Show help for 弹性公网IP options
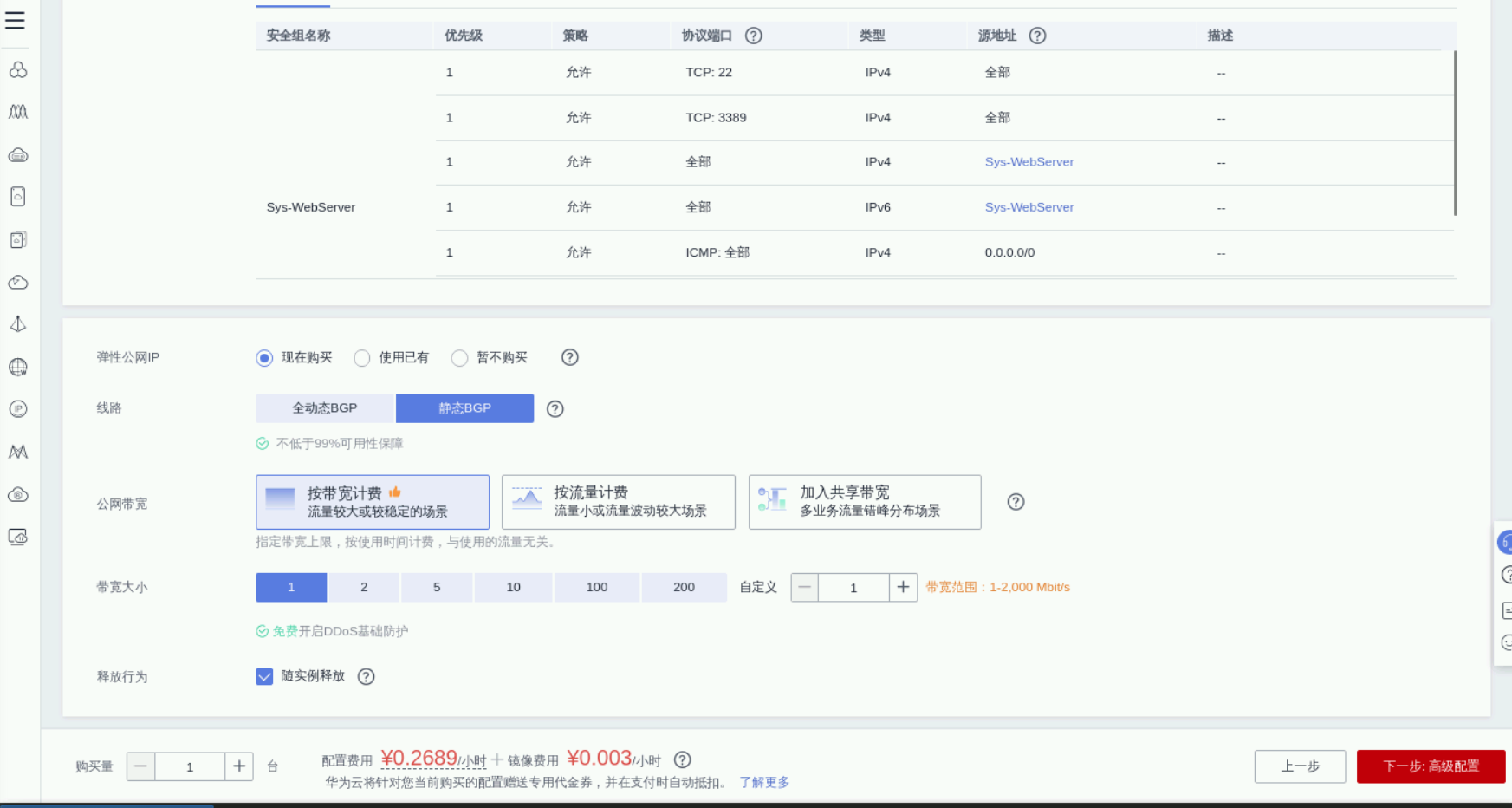This screenshot has width=1512, height=808. click(x=569, y=357)
